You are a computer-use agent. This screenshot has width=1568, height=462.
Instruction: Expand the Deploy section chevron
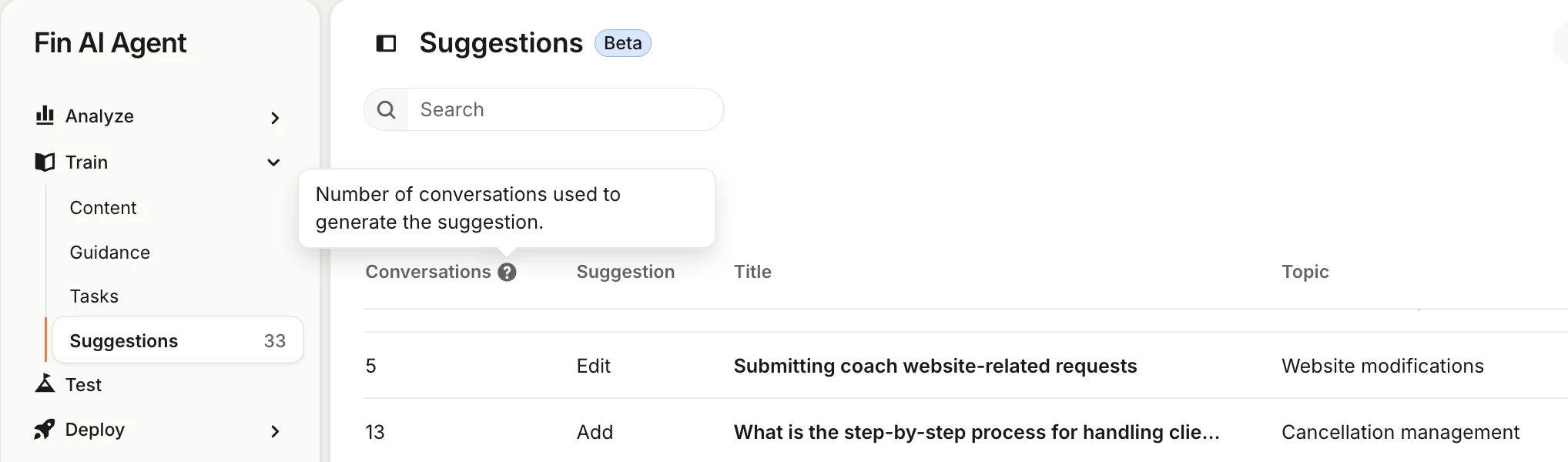point(275,431)
